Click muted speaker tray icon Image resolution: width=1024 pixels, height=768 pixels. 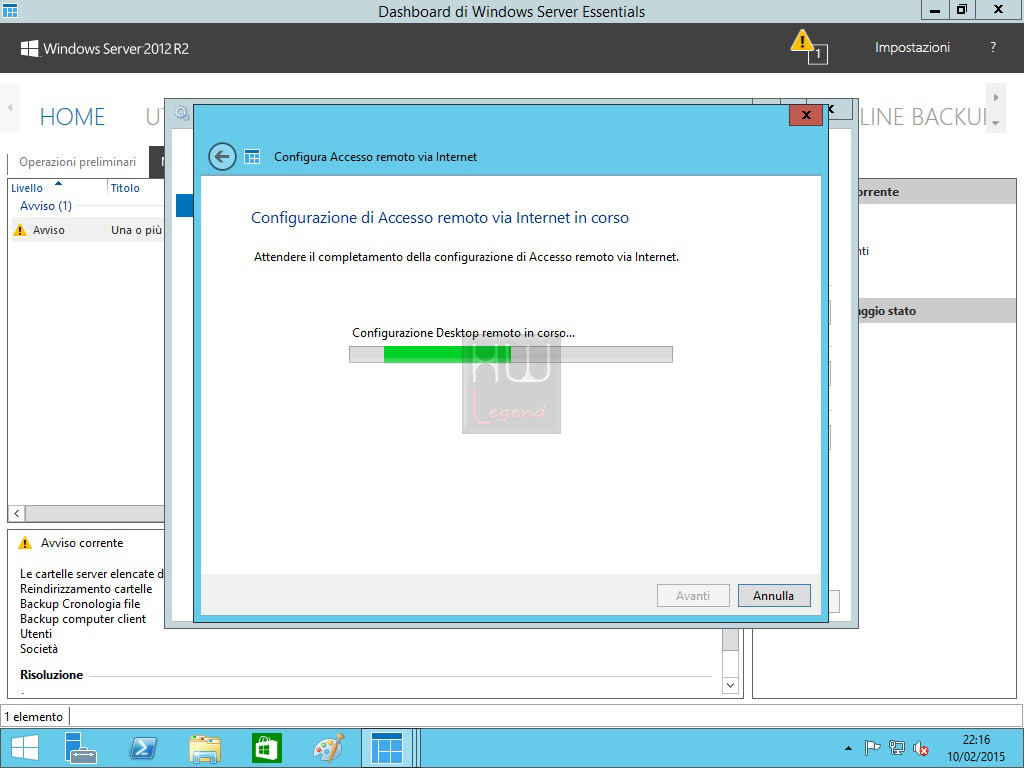[921, 748]
